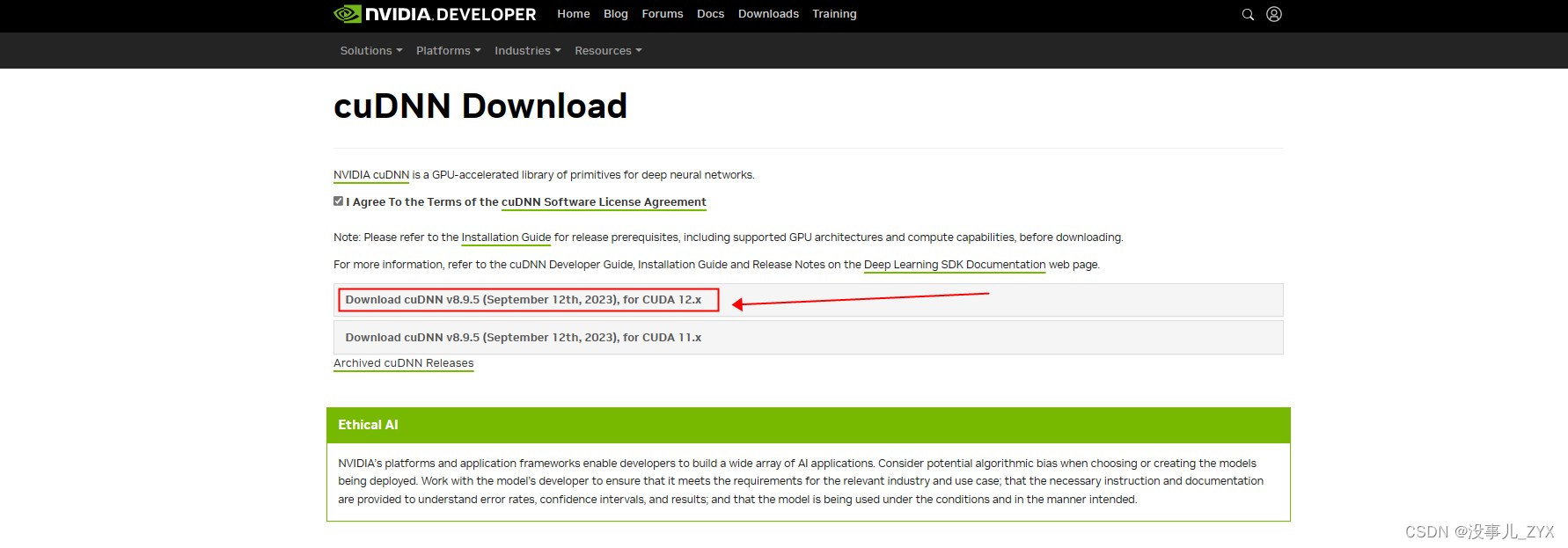Screen dimensions: 1568x548
Task: Uncheck the license agreement checkbox
Action: click(x=338, y=201)
